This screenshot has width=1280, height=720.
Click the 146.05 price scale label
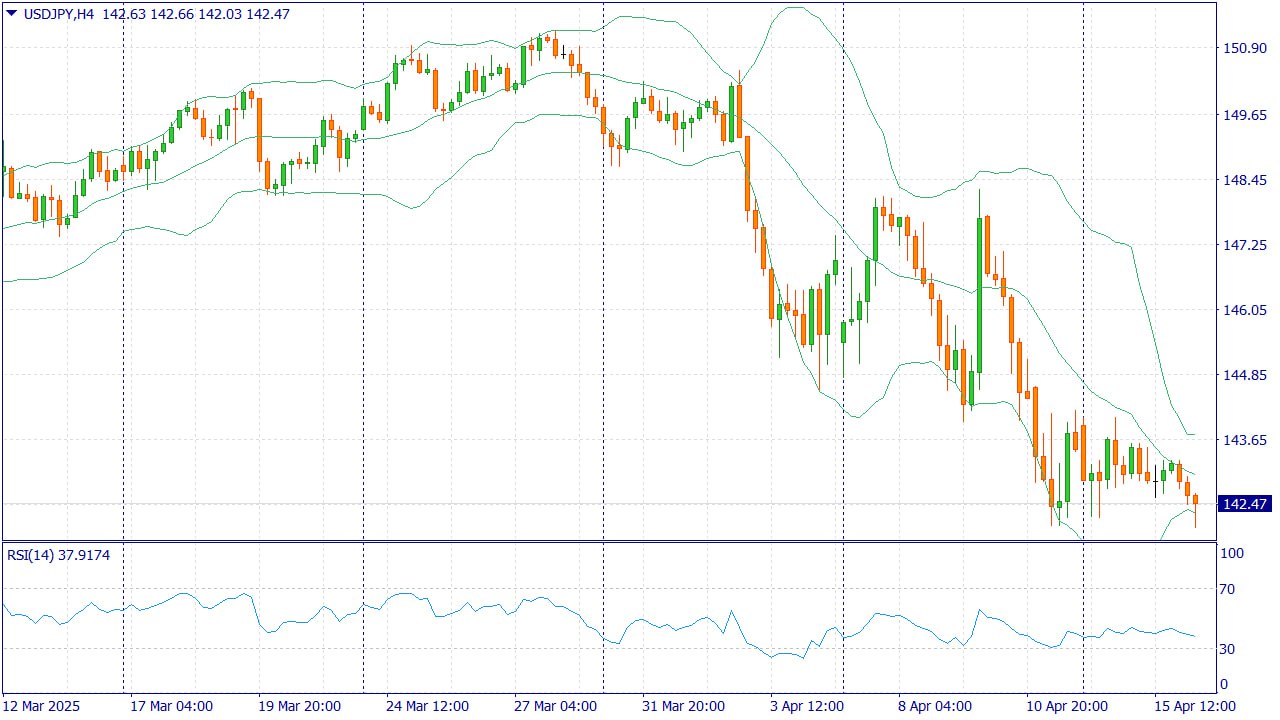pos(1244,310)
